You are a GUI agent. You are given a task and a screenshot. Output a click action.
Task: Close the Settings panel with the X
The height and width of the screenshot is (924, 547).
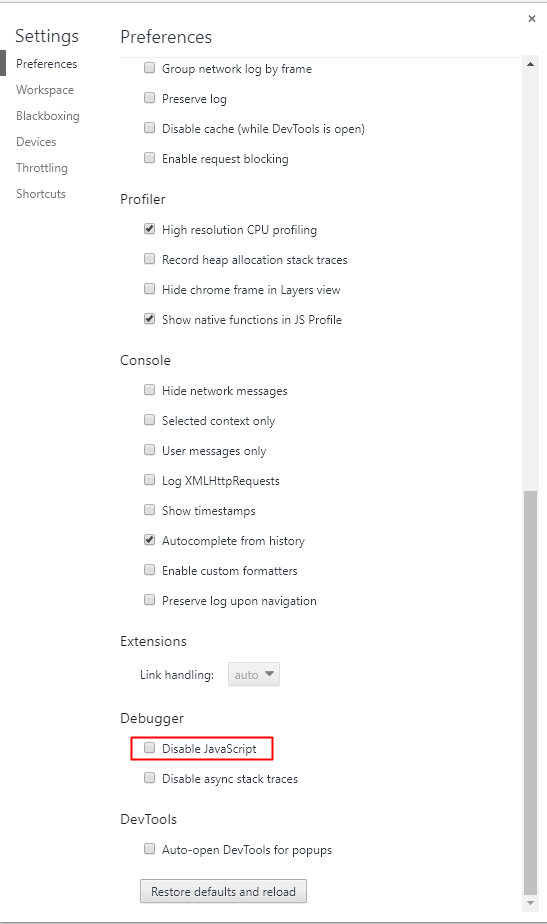532,19
